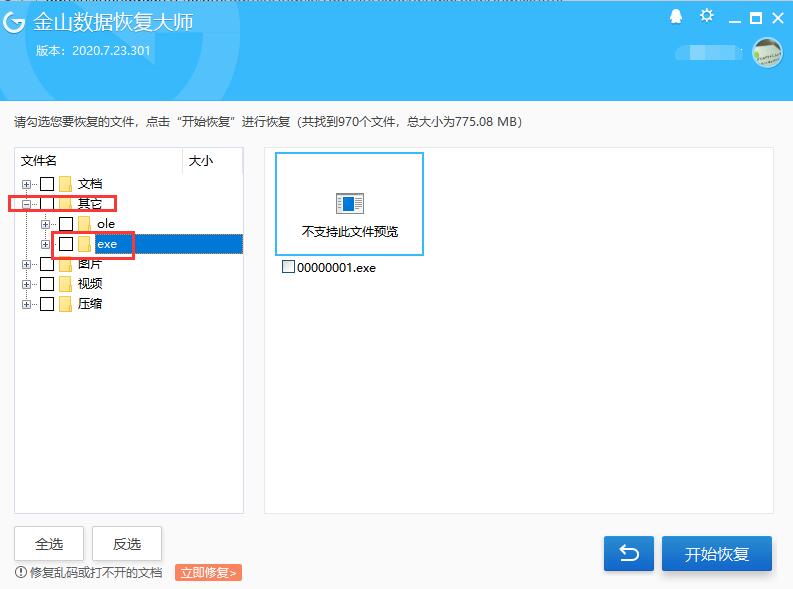Expand the exe tree node

tap(46, 245)
